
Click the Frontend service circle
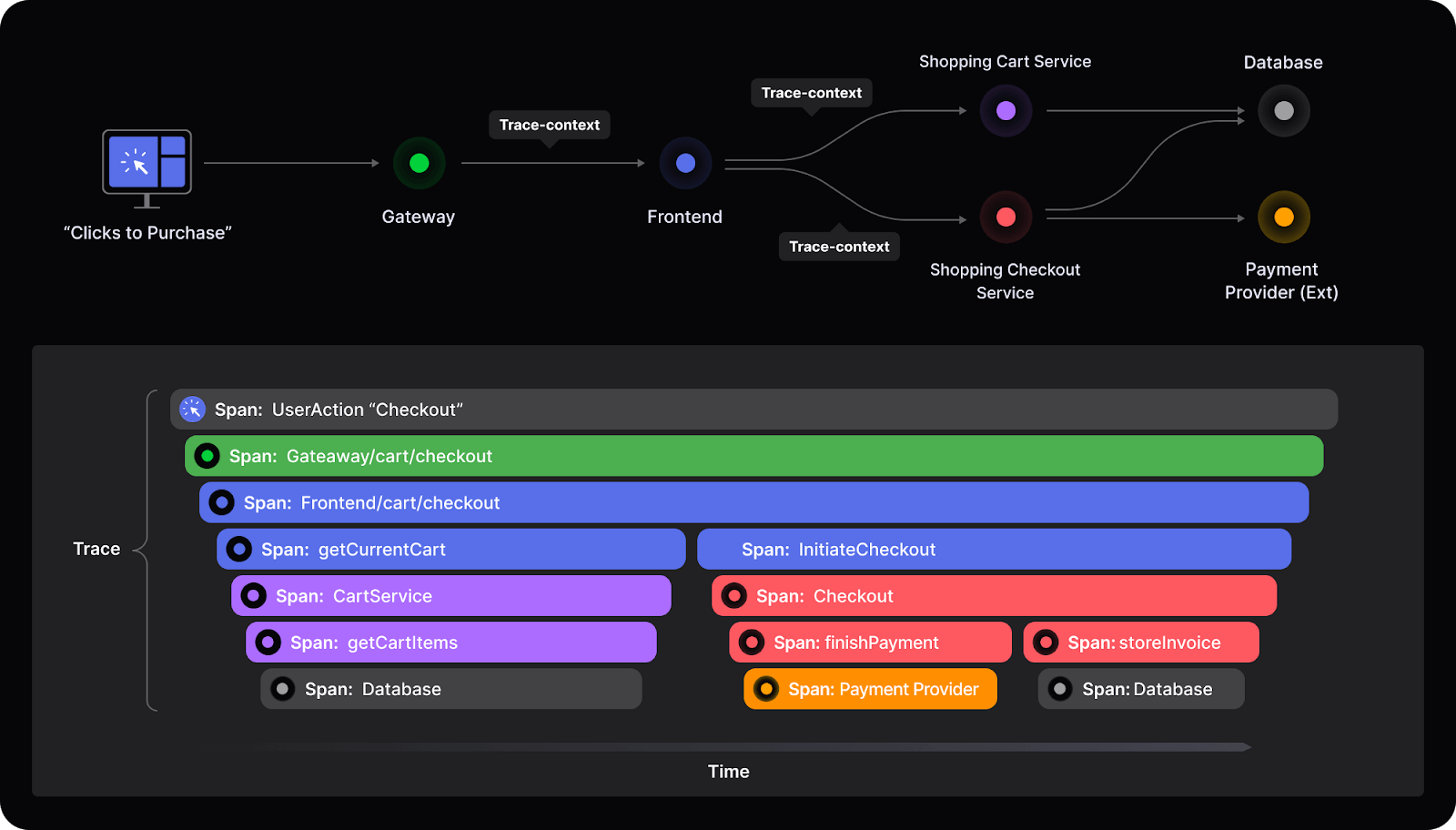(x=684, y=163)
